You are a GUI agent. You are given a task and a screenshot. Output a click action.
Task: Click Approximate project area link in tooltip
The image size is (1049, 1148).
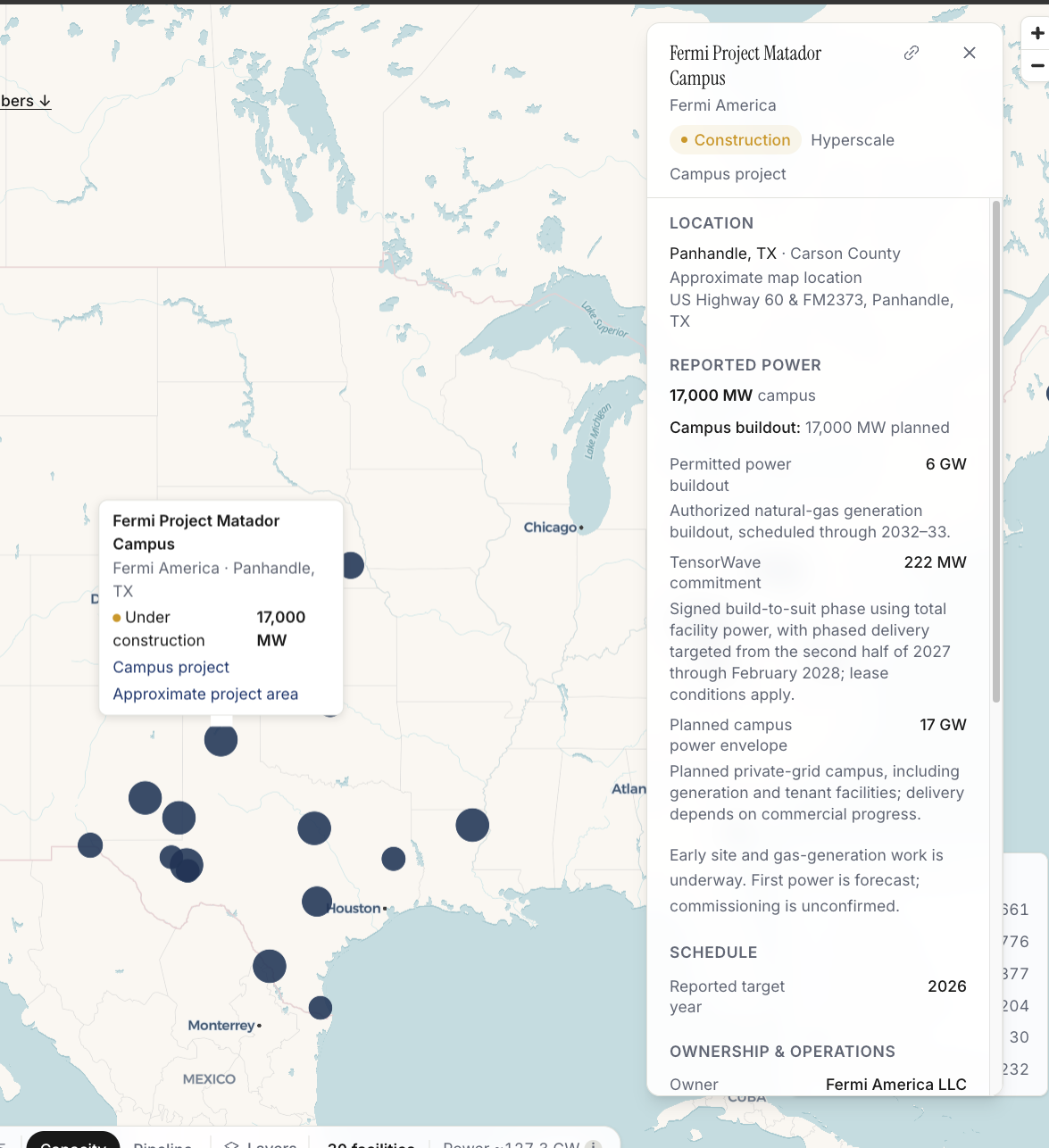205,694
